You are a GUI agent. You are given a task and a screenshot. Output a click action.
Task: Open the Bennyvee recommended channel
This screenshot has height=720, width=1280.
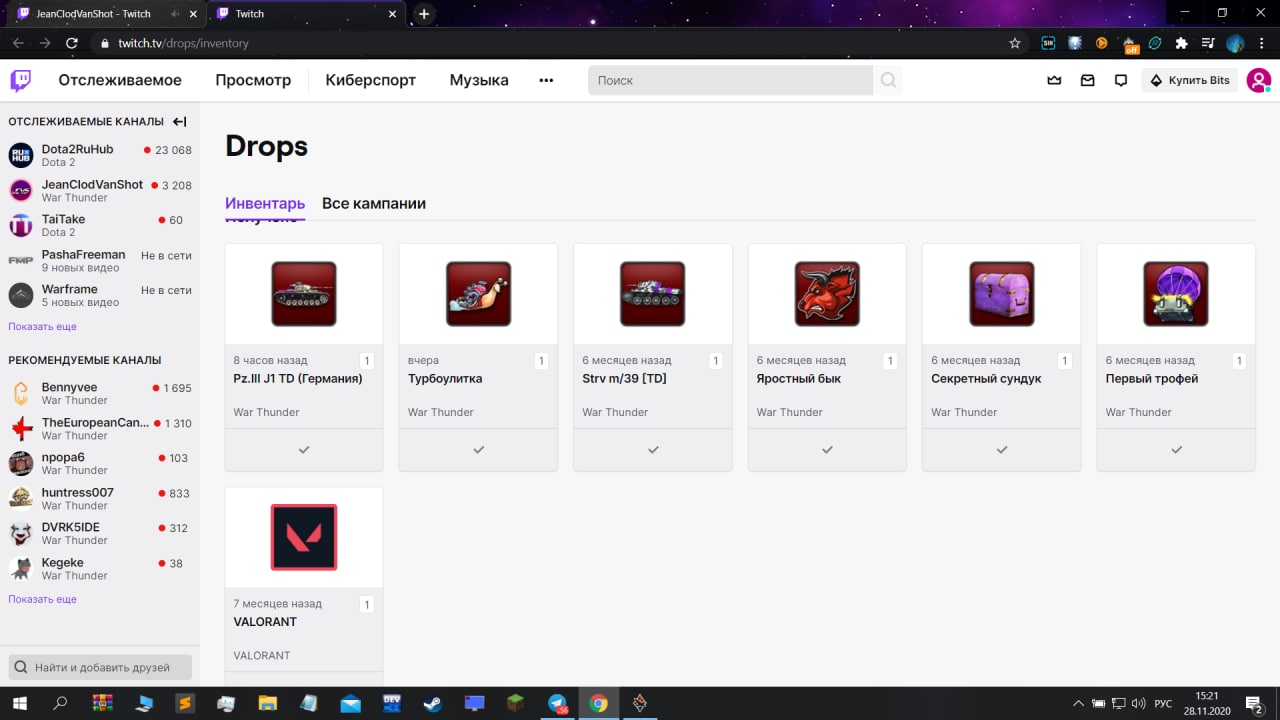coord(100,393)
